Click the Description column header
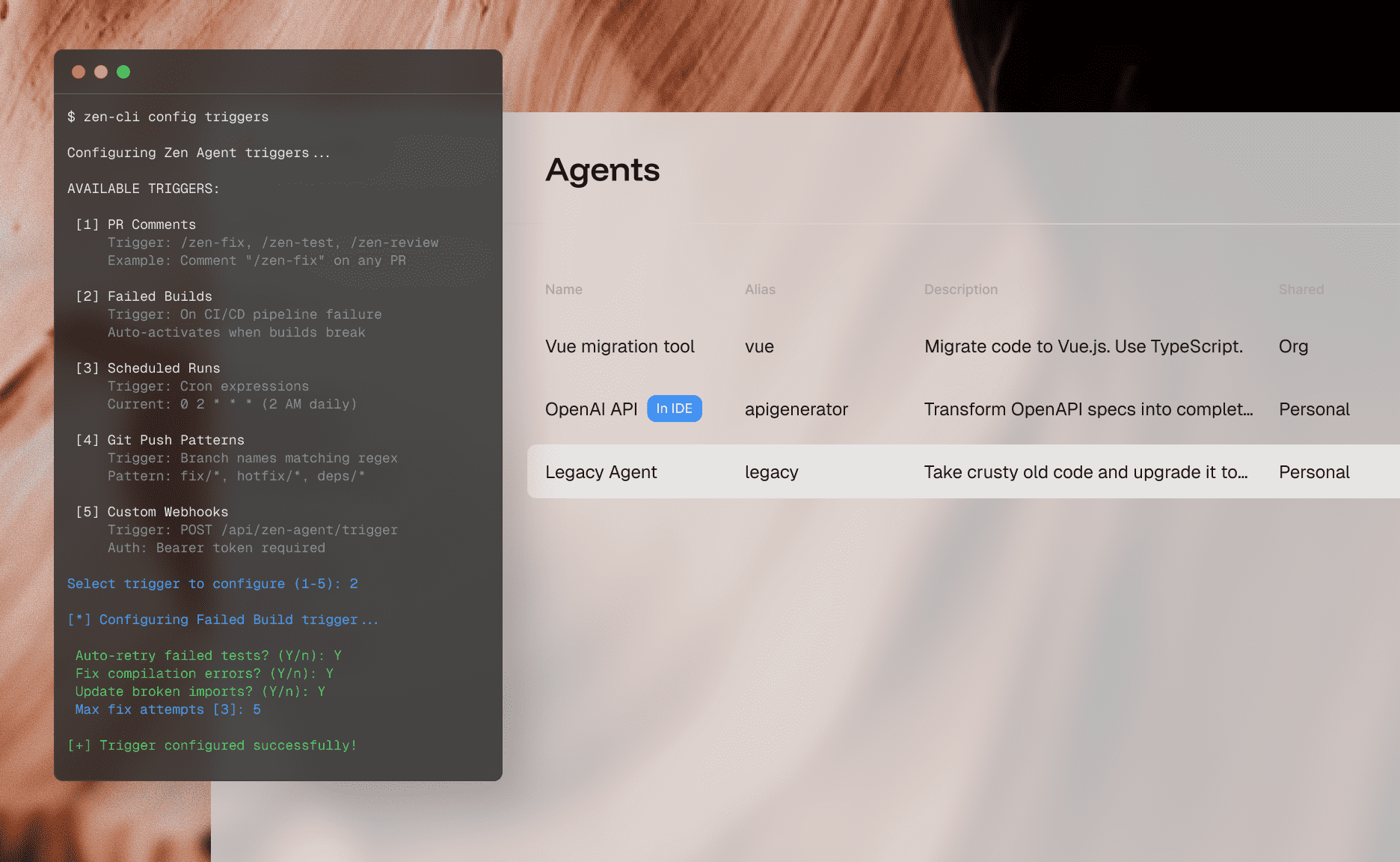 tap(961, 290)
